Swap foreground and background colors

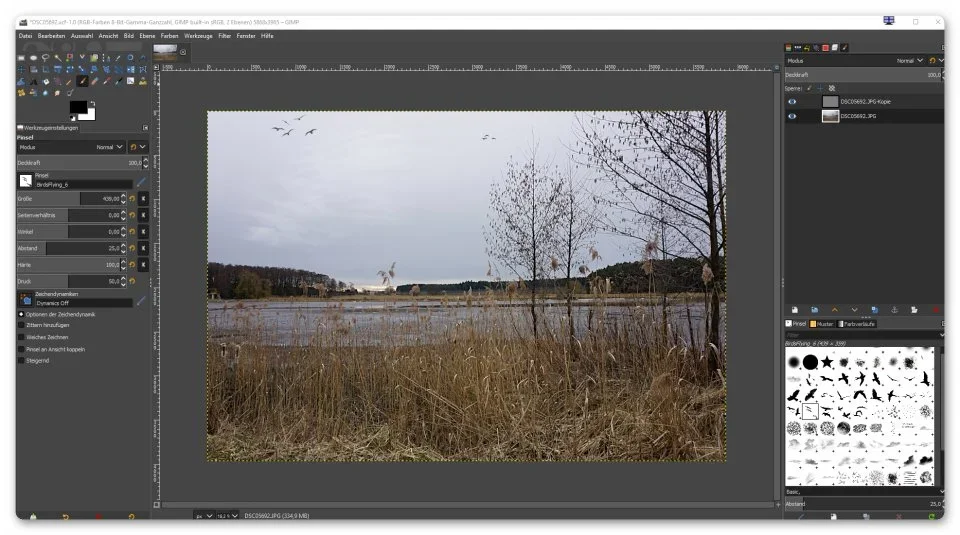[93, 103]
